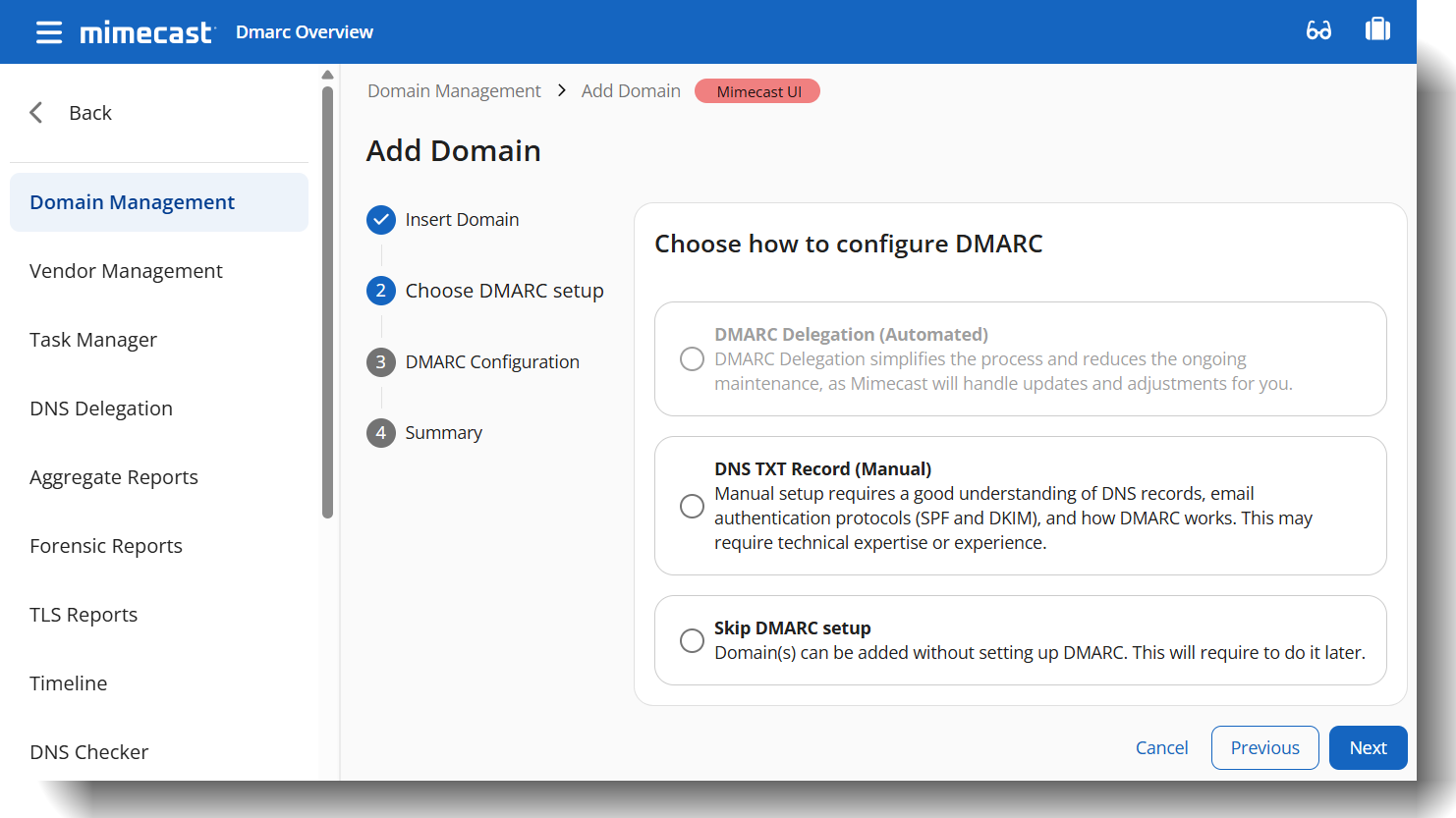Image resolution: width=1456 pixels, height=818 pixels.
Task: Click the Next button
Action: point(1368,748)
